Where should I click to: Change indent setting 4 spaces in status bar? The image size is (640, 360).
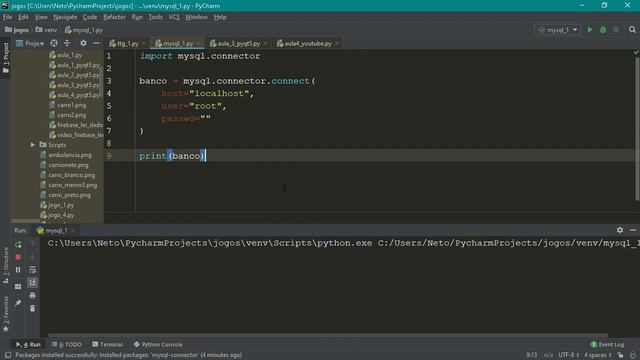[598, 355]
